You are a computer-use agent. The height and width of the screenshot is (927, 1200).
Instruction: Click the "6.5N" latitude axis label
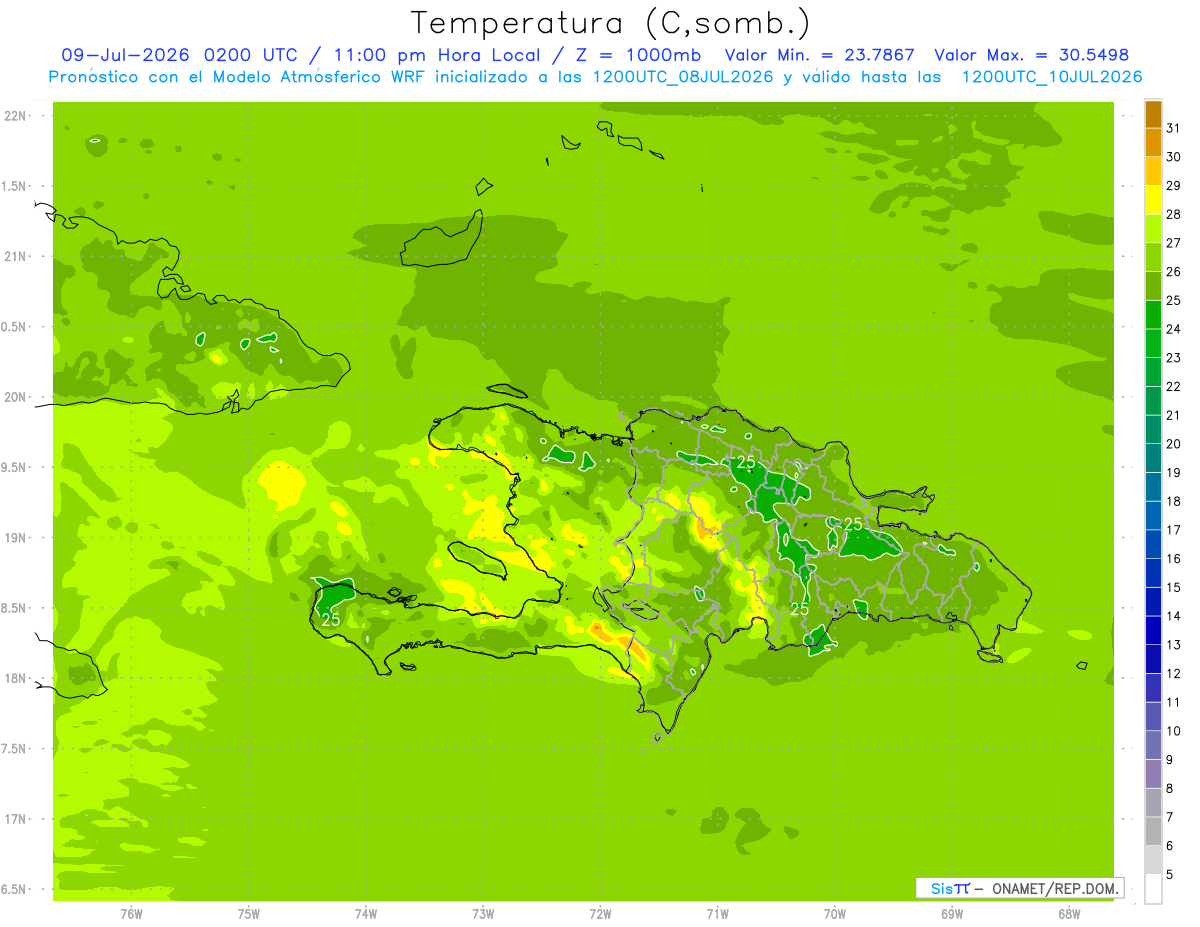coord(15,889)
